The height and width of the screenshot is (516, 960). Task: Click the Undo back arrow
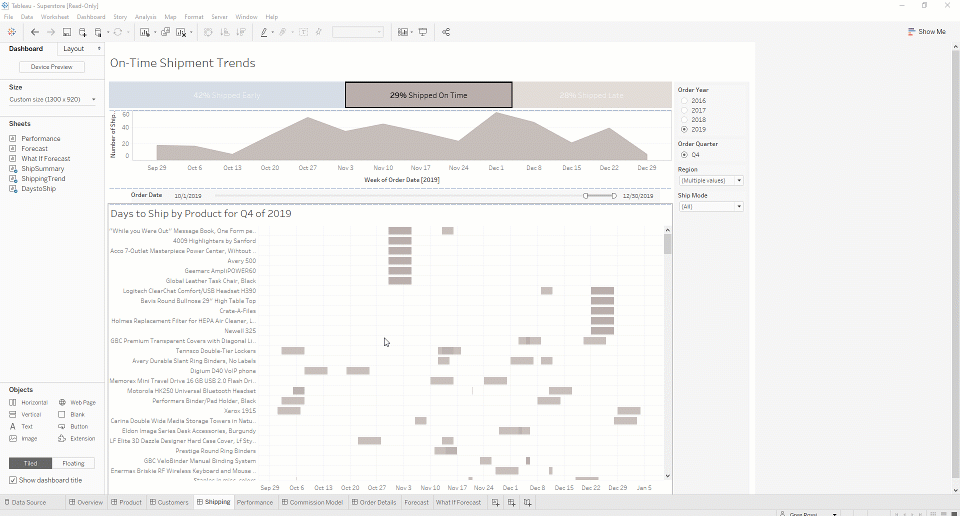coord(35,32)
